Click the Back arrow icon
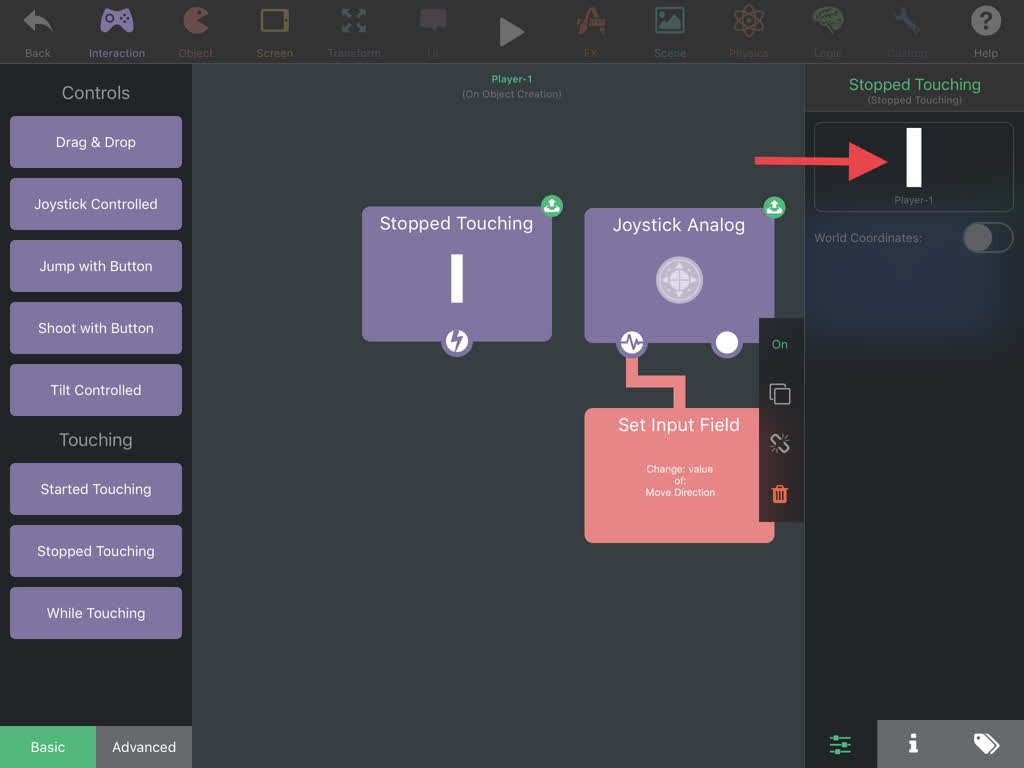Viewport: 1024px width, 768px height. coord(37,22)
